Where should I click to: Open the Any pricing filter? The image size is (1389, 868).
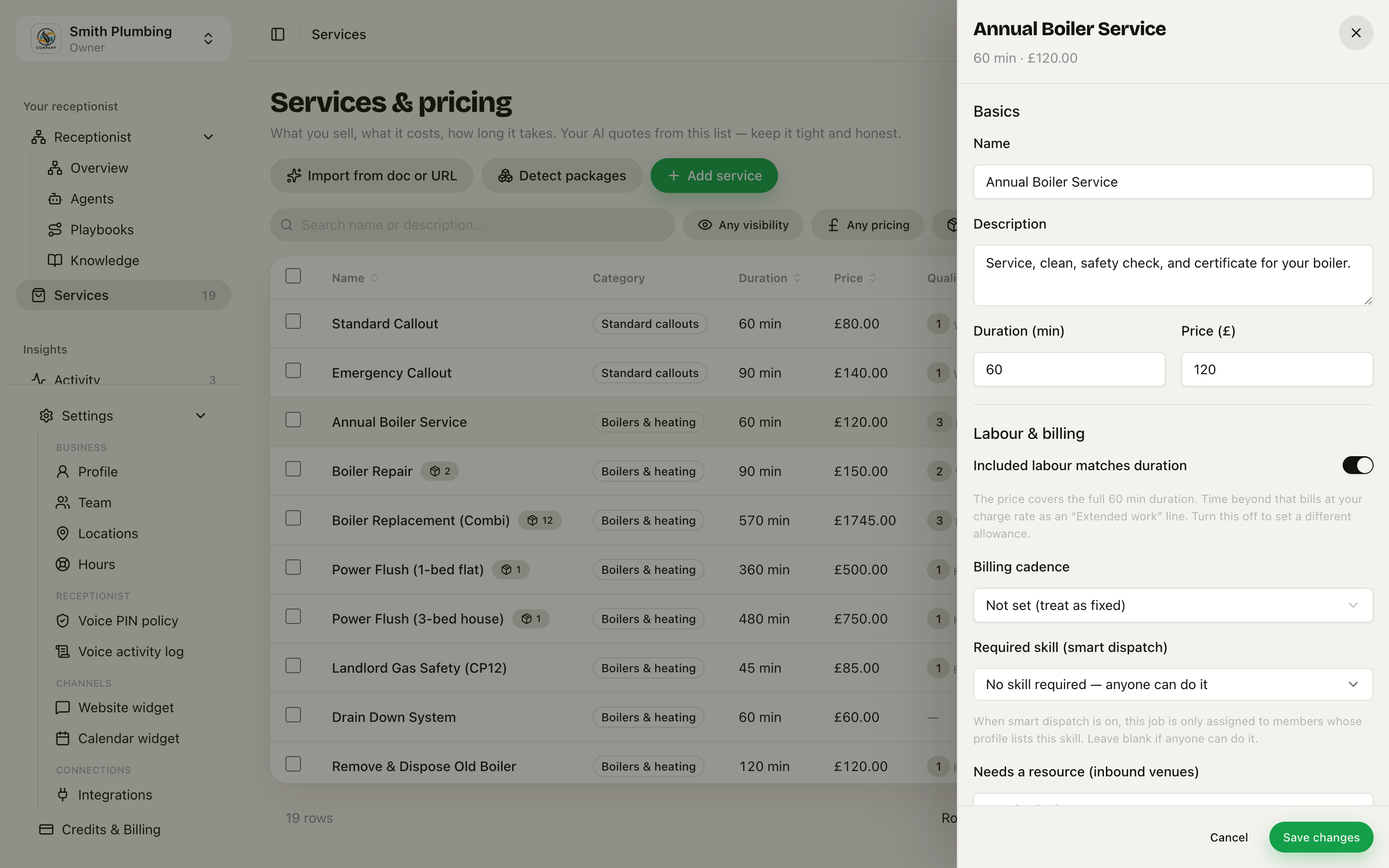tap(867, 225)
